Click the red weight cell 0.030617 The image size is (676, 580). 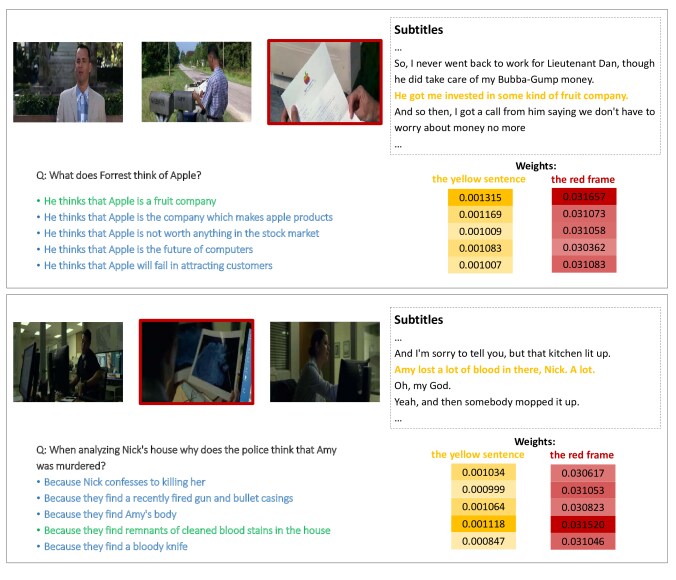click(x=583, y=473)
